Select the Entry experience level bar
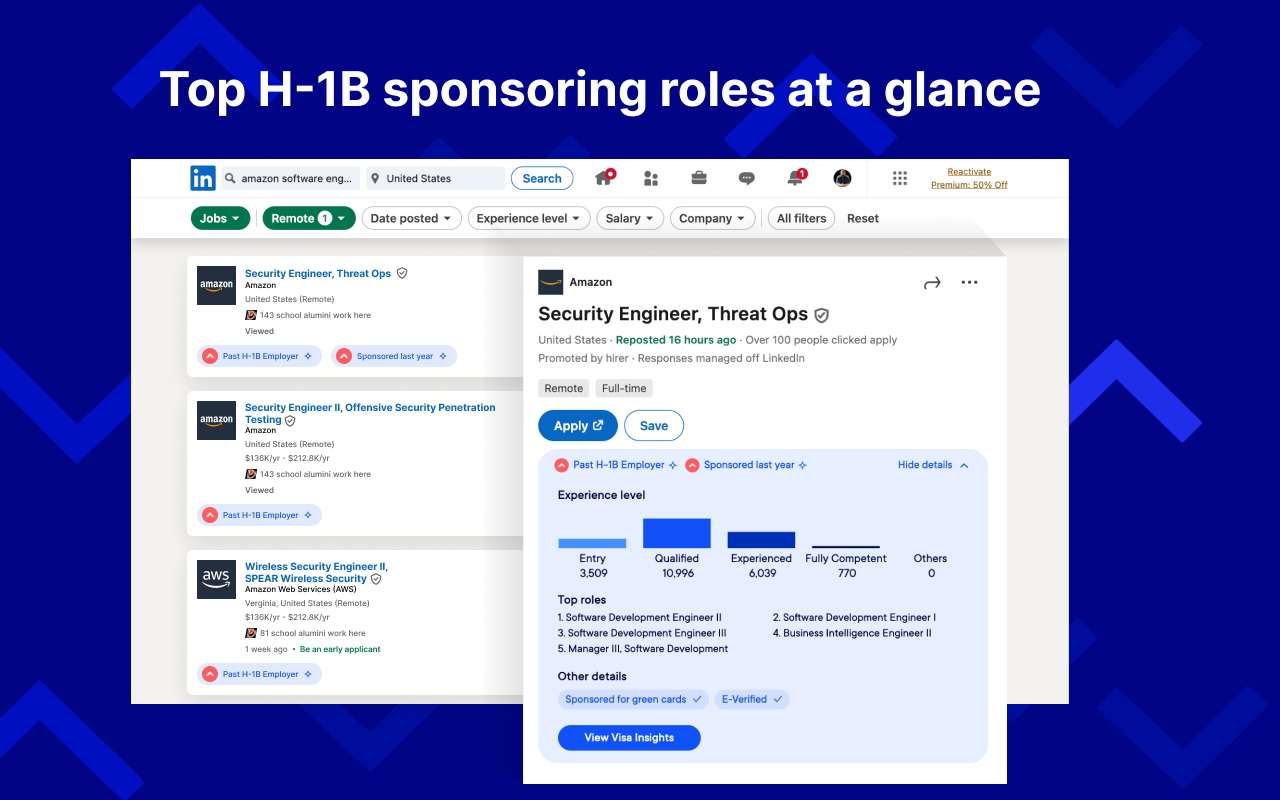The width and height of the screenshot is (1280, 800). tap(592, 543)
